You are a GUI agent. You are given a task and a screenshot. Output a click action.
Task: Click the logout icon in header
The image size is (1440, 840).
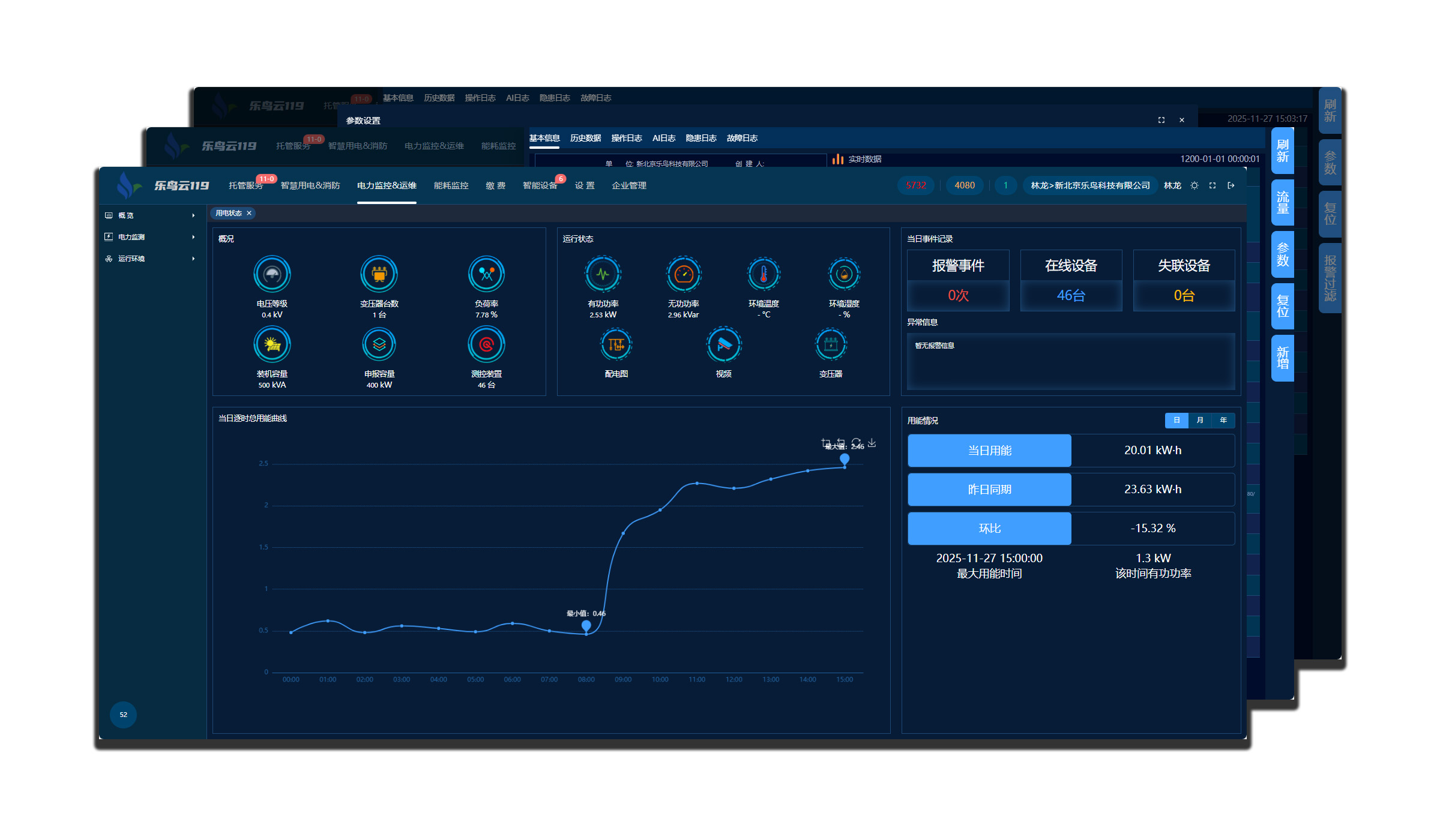pos(1231,185)
